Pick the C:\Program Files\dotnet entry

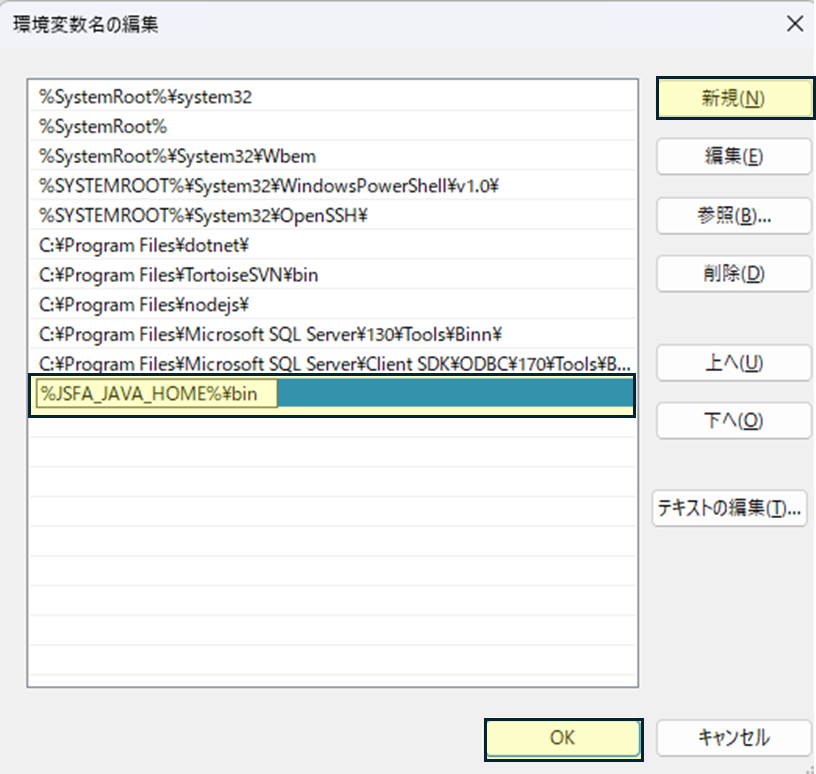pos(143,245)
